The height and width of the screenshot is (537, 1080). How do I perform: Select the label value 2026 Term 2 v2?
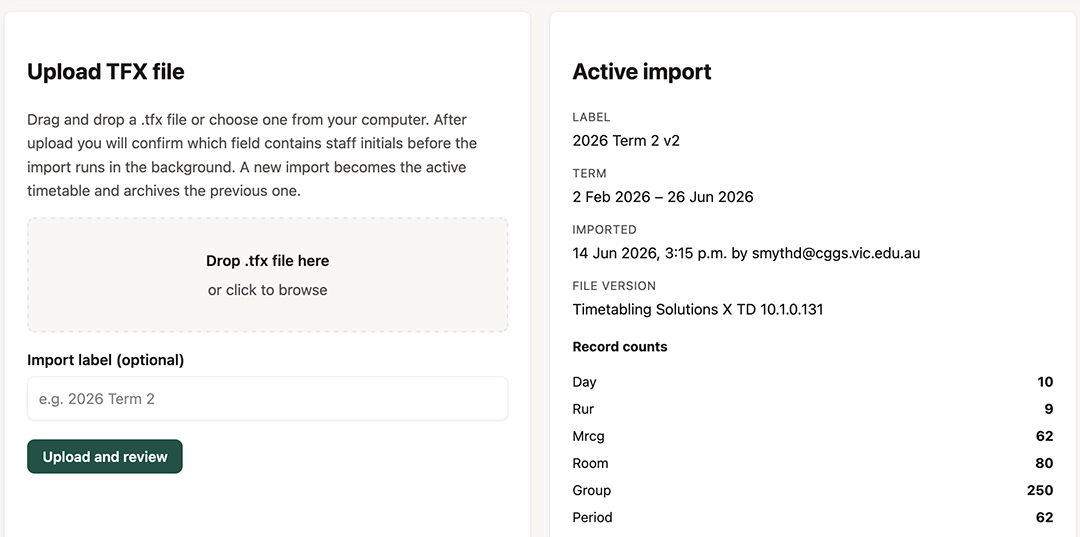click(x=626, y=140)
